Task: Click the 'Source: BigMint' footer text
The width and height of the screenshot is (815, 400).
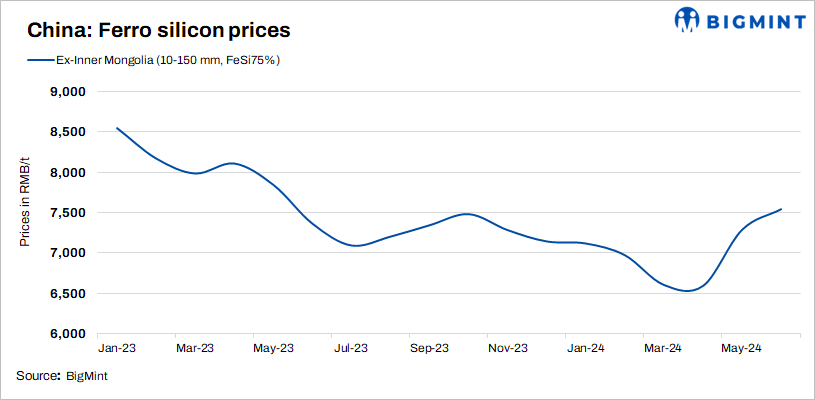Action: (62, 376)
